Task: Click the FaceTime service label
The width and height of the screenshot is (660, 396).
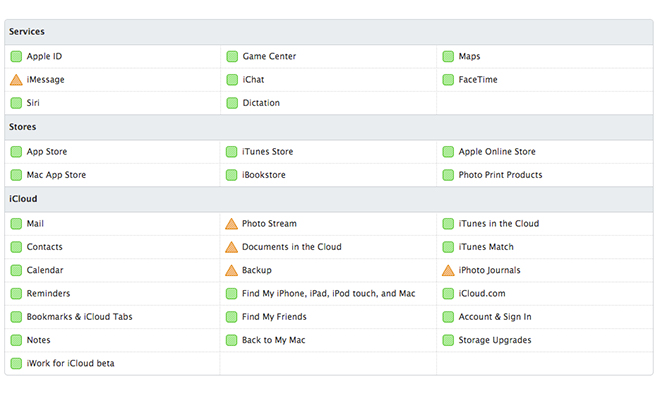Action: point(478,80)
